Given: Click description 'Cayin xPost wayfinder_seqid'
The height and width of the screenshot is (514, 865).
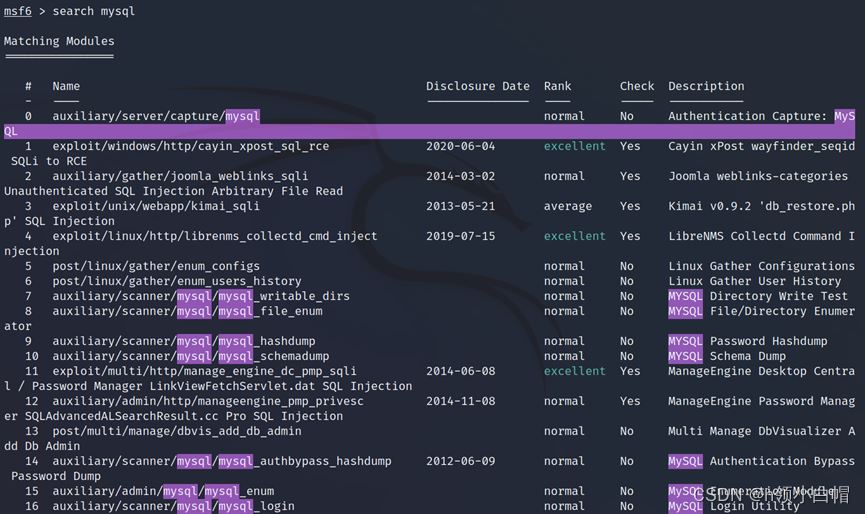Looking at the screenshot, I should [761, 146].
